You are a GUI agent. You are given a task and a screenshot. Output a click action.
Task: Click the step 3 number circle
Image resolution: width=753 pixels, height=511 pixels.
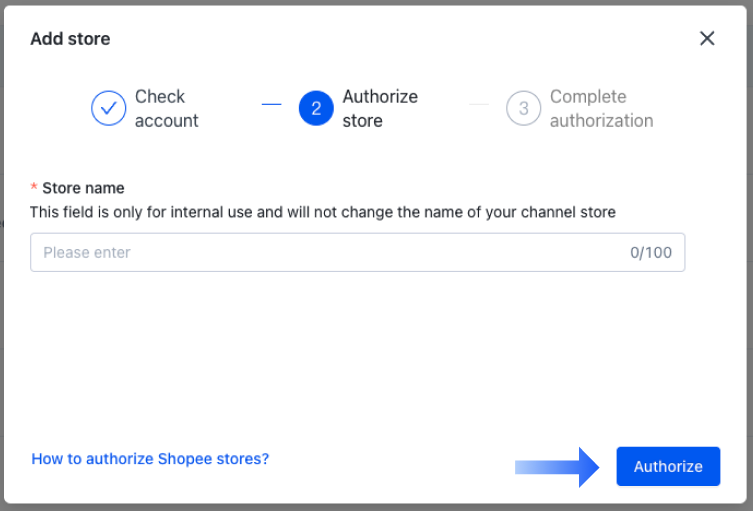click(523, 108)
